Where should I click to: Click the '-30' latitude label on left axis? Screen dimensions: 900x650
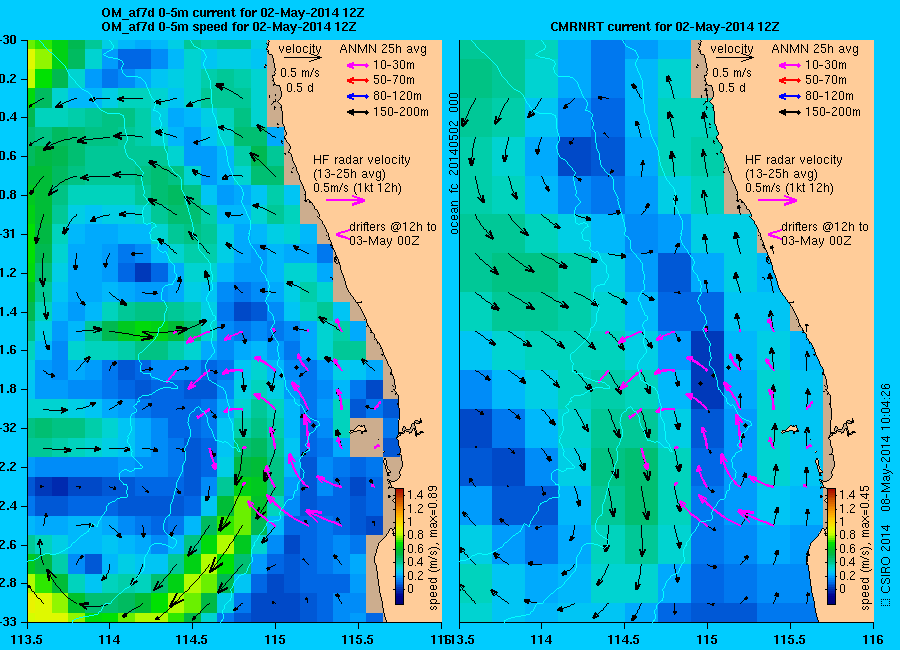7,40
